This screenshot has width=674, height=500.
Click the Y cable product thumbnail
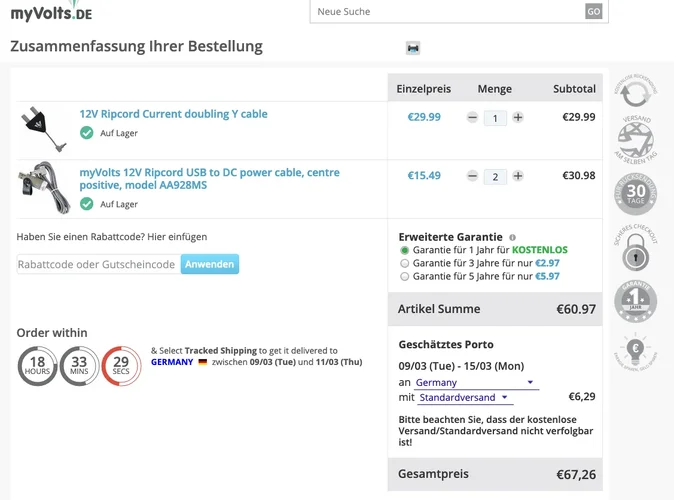tap(39, 124)
